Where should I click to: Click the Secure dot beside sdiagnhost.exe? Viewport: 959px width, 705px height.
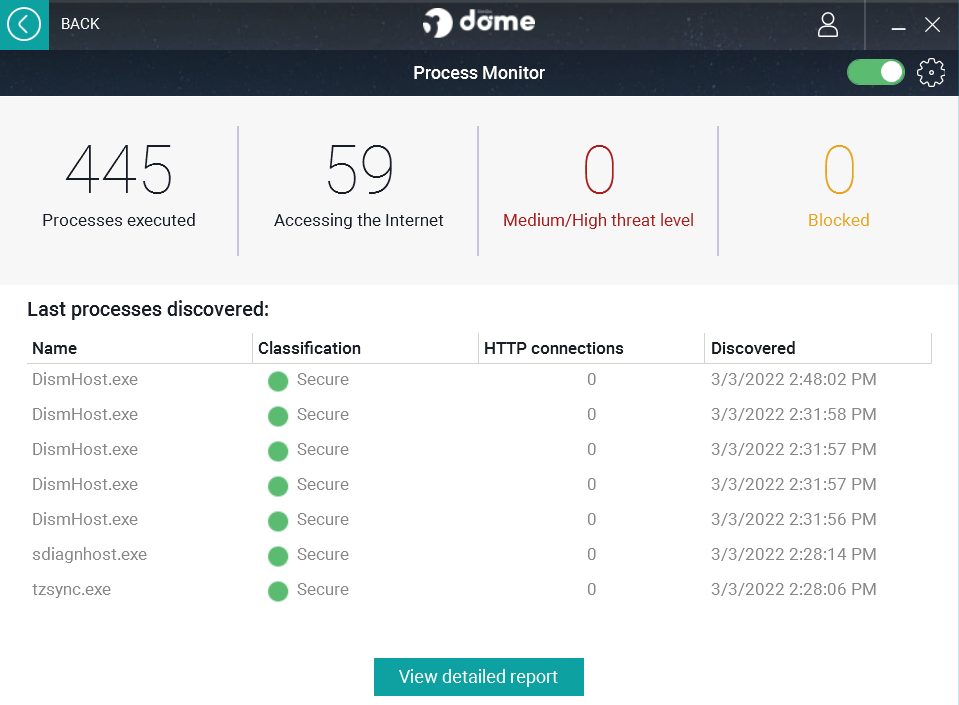pyautogui.click(x=278, y=556)
